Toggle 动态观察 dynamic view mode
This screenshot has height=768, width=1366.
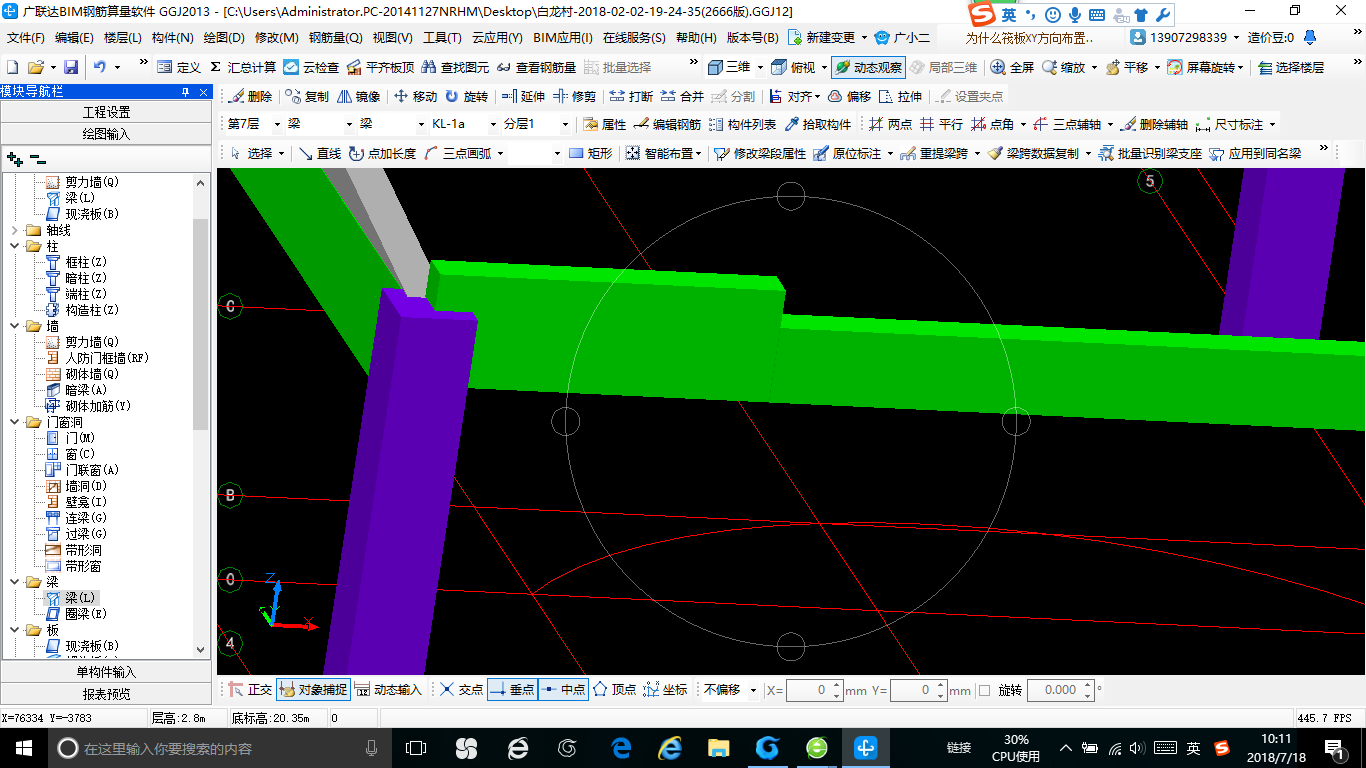coord(868,67)
